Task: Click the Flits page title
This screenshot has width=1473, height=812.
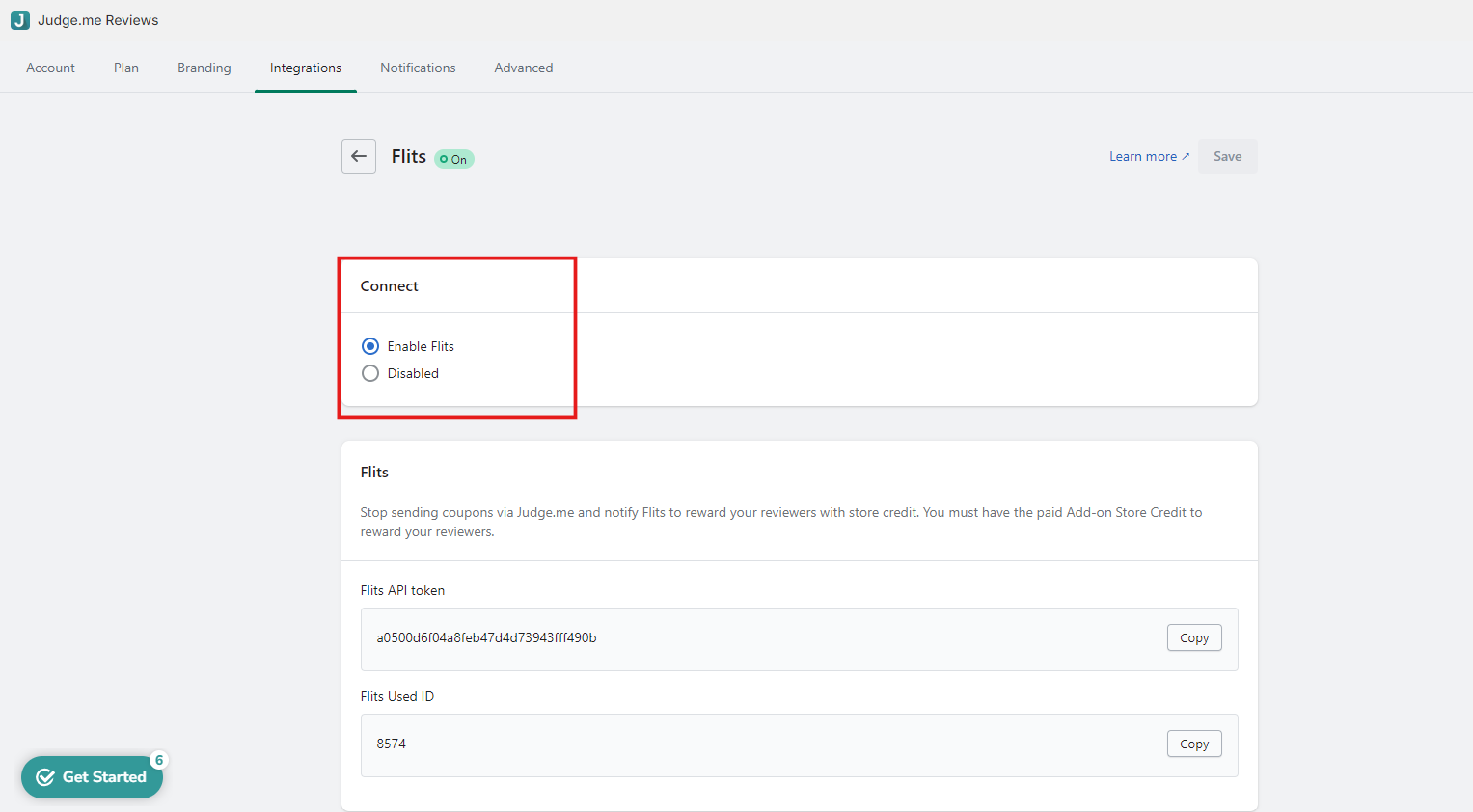Action: tap(409, 156)
